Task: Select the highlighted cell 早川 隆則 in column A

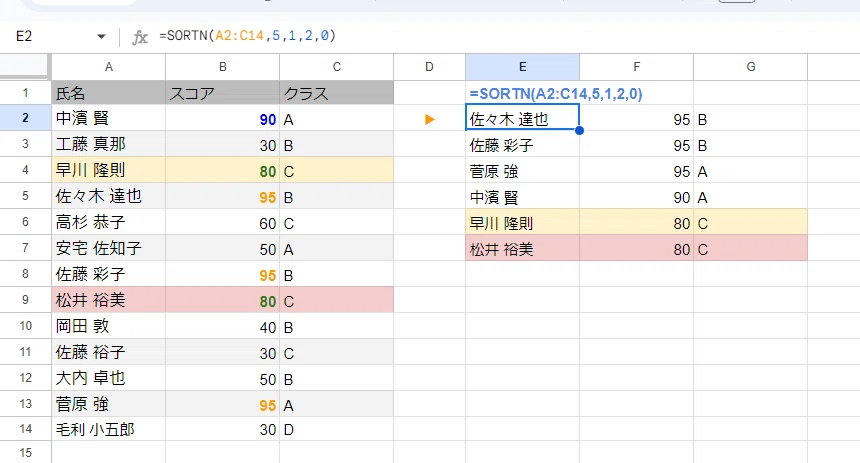Action: 109,170
